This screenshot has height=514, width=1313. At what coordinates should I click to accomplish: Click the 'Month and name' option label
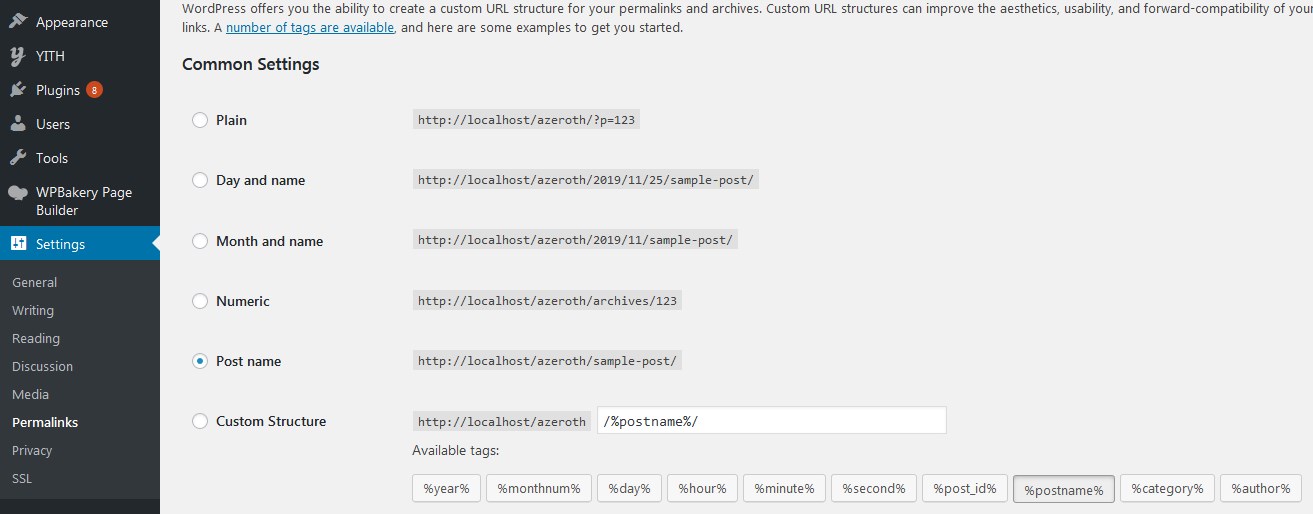pos(270,241)
